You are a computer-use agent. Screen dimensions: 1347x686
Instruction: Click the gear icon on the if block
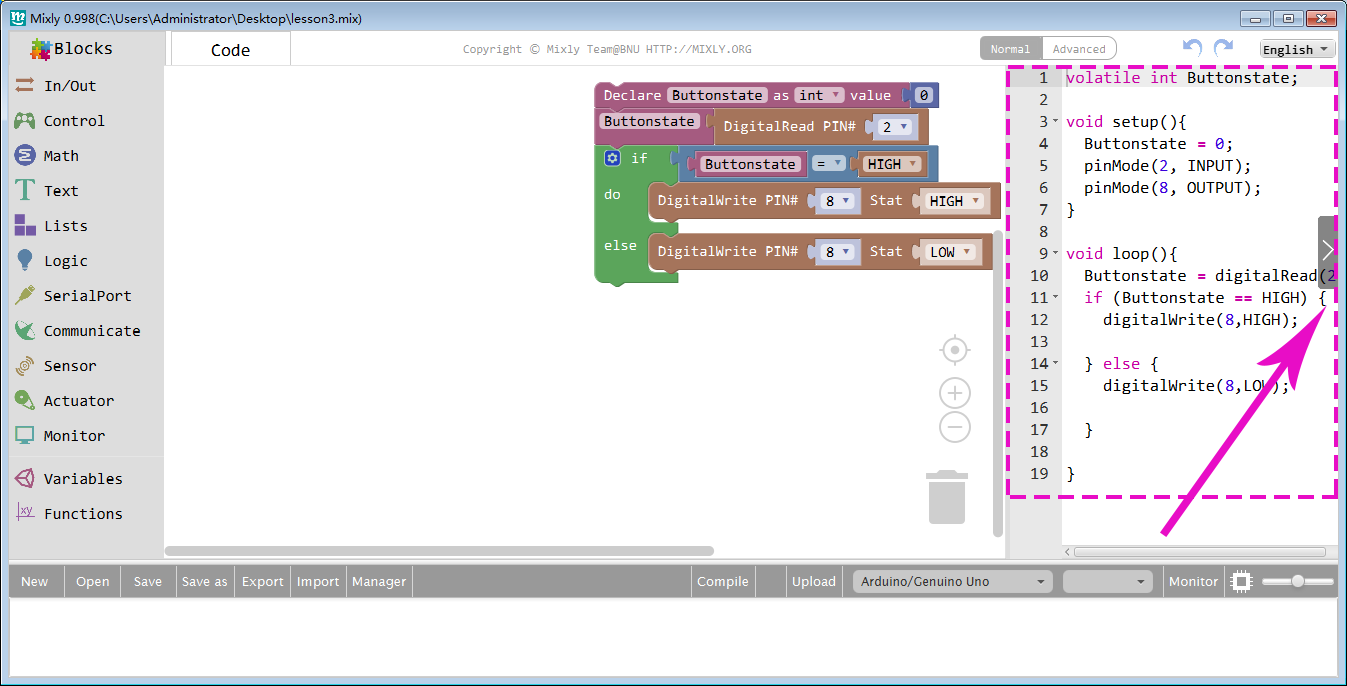pos(613,158)
